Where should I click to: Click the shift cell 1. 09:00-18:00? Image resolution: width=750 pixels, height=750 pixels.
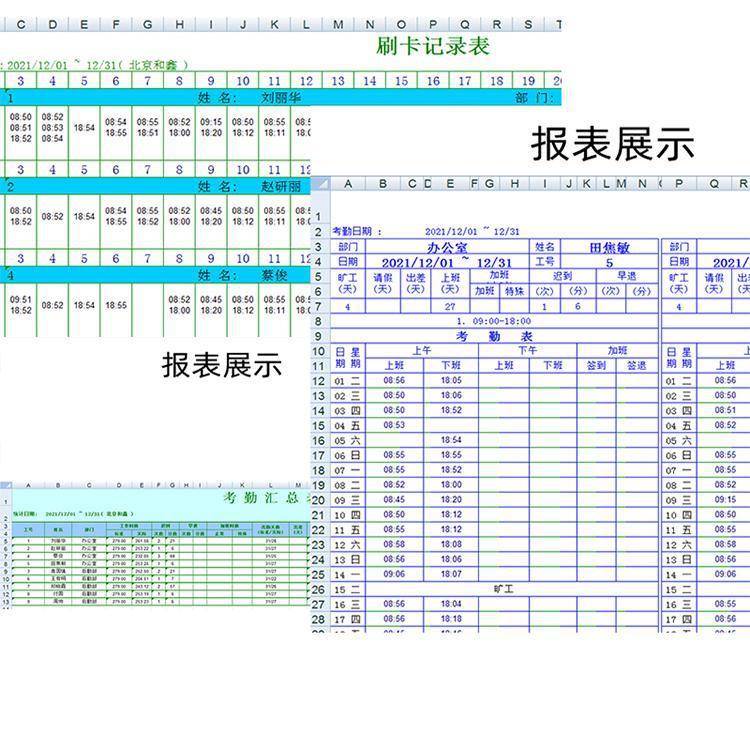[494, 321]
